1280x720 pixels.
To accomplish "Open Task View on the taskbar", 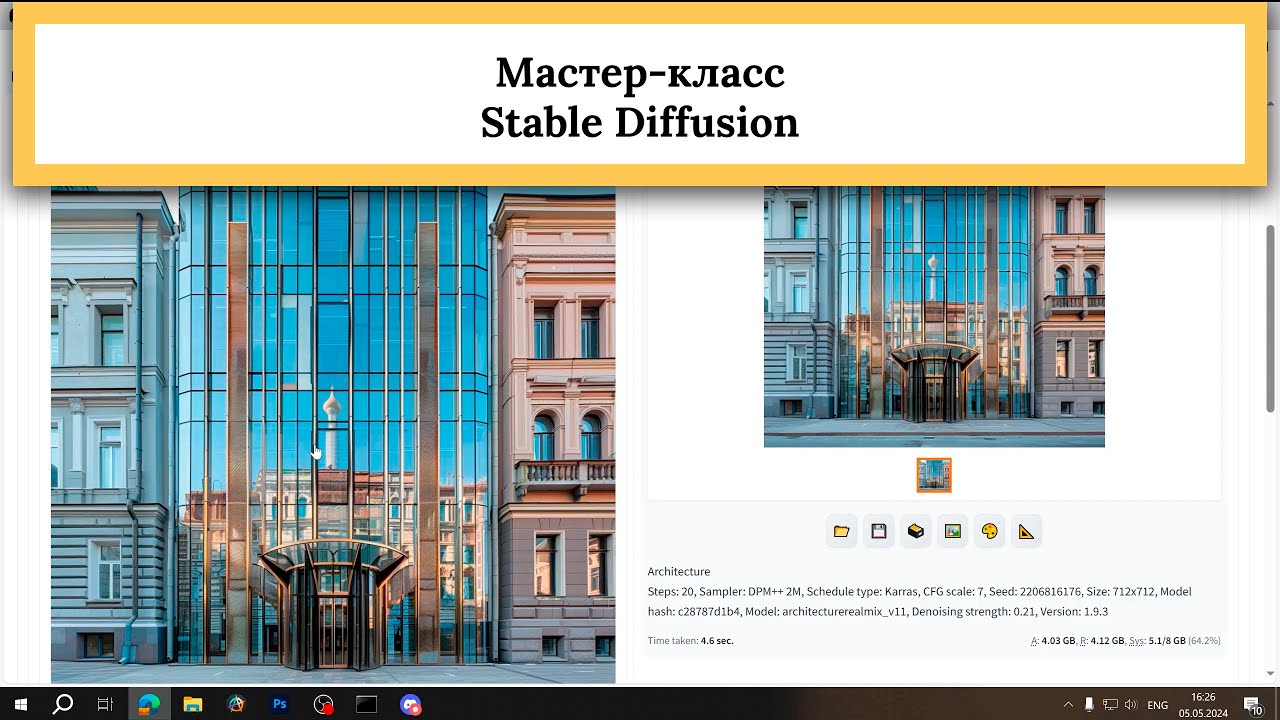I will [105, 704].
